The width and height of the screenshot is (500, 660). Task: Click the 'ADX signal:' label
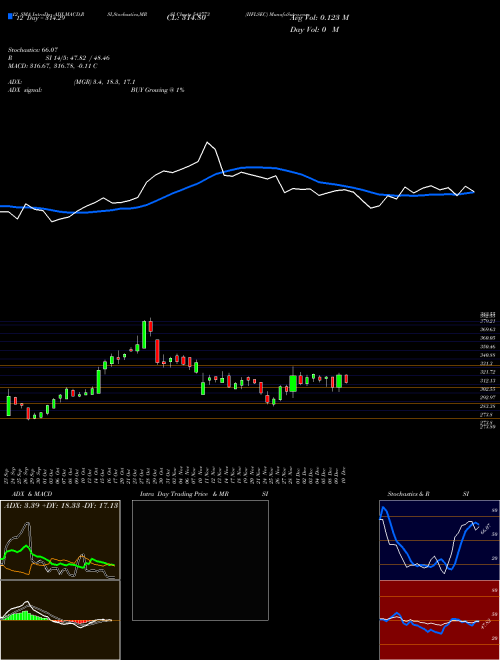25,90
